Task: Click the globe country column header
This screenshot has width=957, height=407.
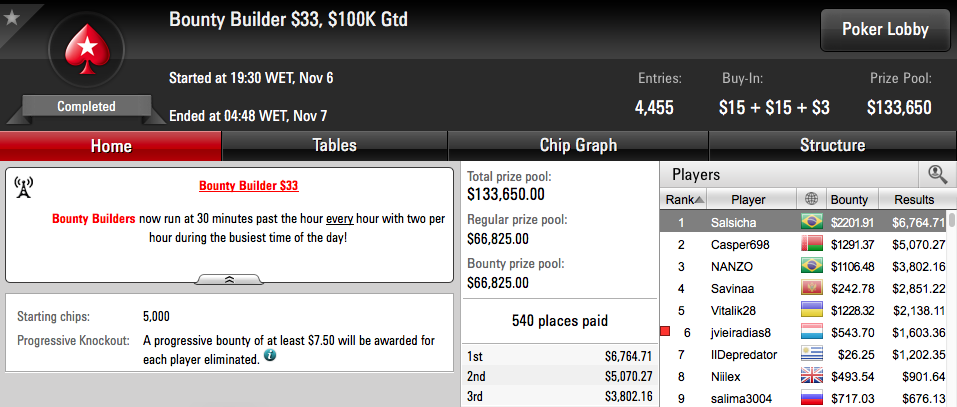Action: tap(811, 200)
